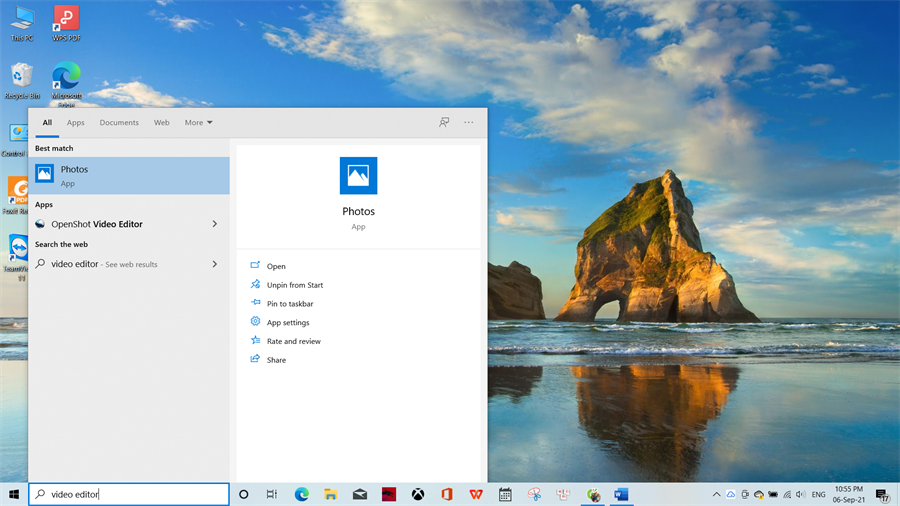This screenshot has height=506, width=900.
Task: Click the Microsoft Edge taskbar icon
Action: click(x=301, y=494)
